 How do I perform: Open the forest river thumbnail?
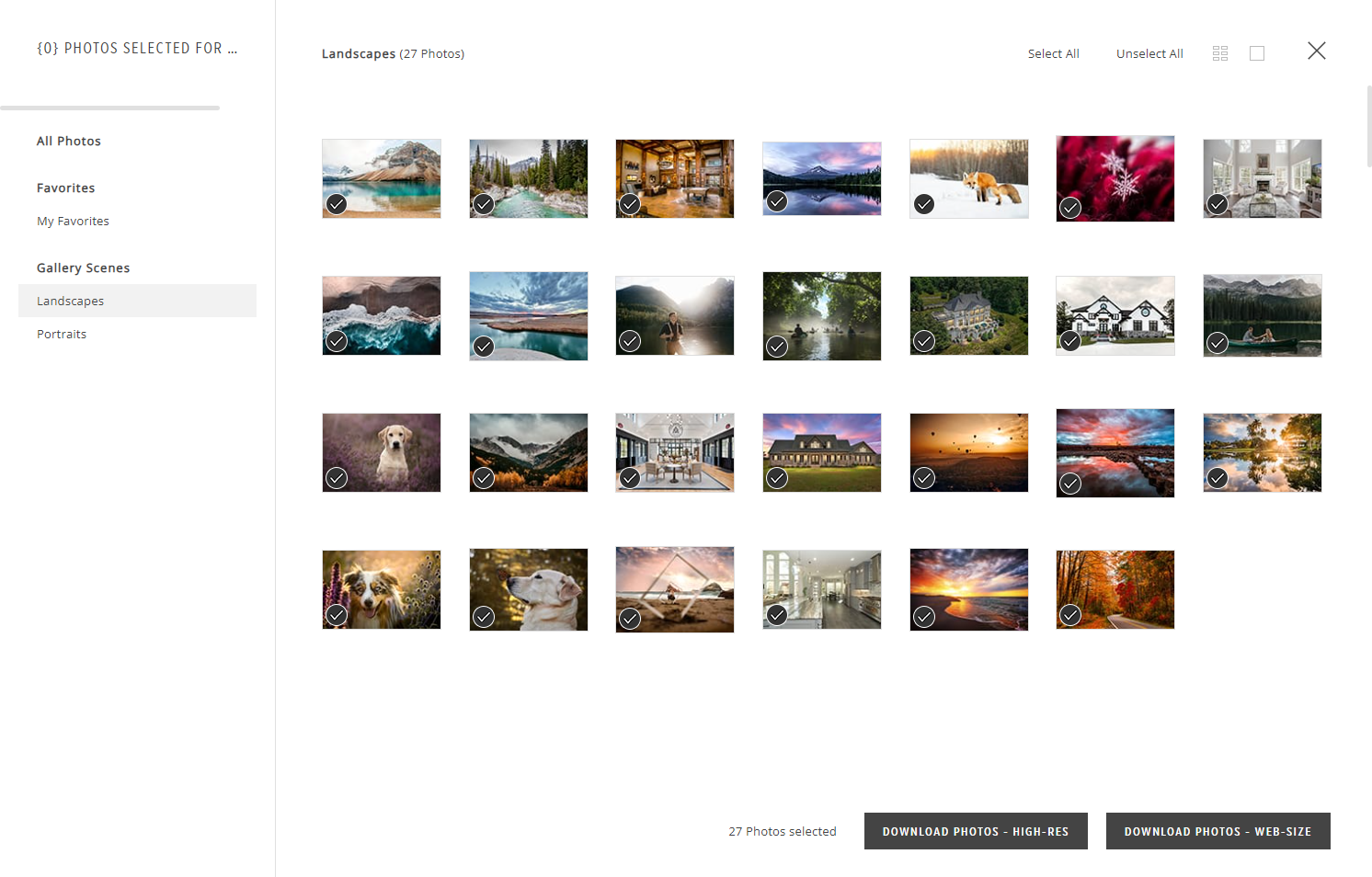click(x=528, y=178)
